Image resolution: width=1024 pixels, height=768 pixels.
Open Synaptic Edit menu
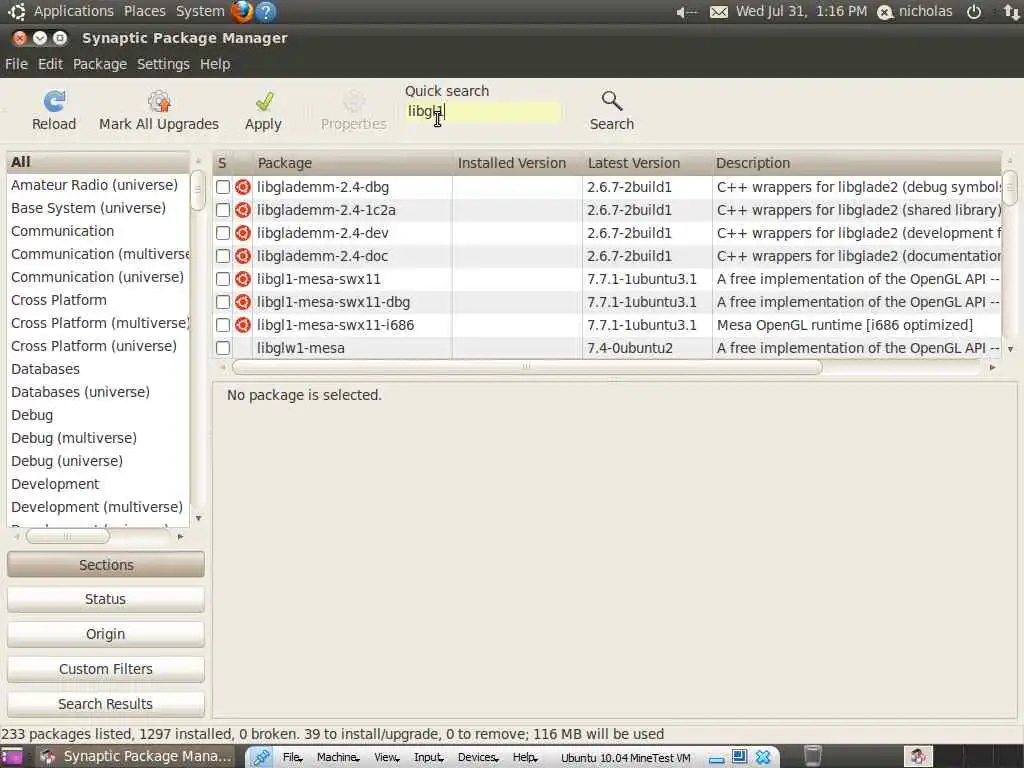pos(50,64)
